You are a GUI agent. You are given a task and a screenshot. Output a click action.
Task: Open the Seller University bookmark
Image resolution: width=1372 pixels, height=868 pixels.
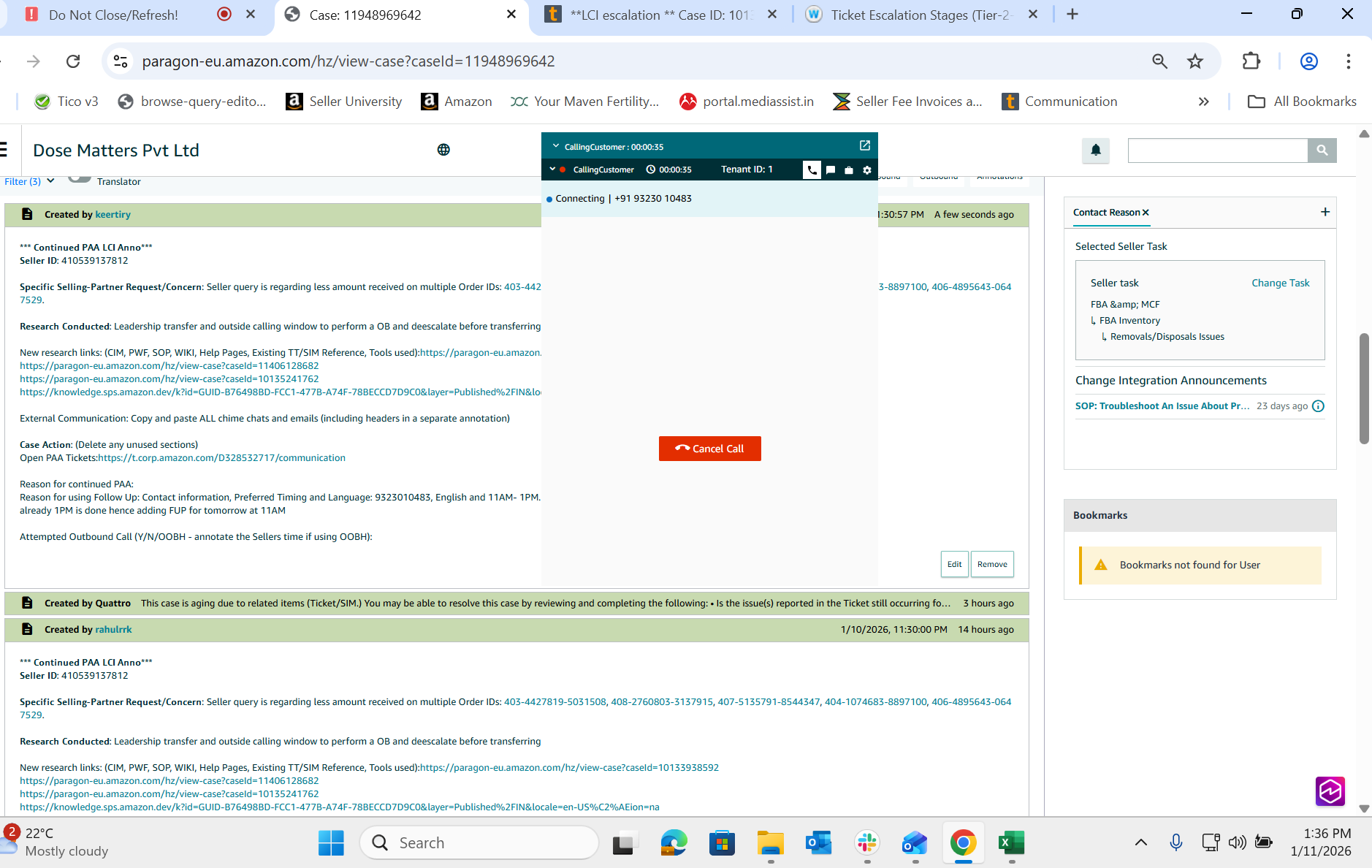tap(344, 102)
